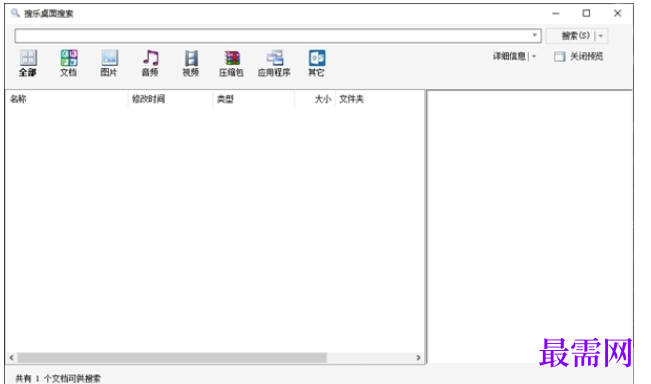Filter results by 其它 category

click(316, 63)
